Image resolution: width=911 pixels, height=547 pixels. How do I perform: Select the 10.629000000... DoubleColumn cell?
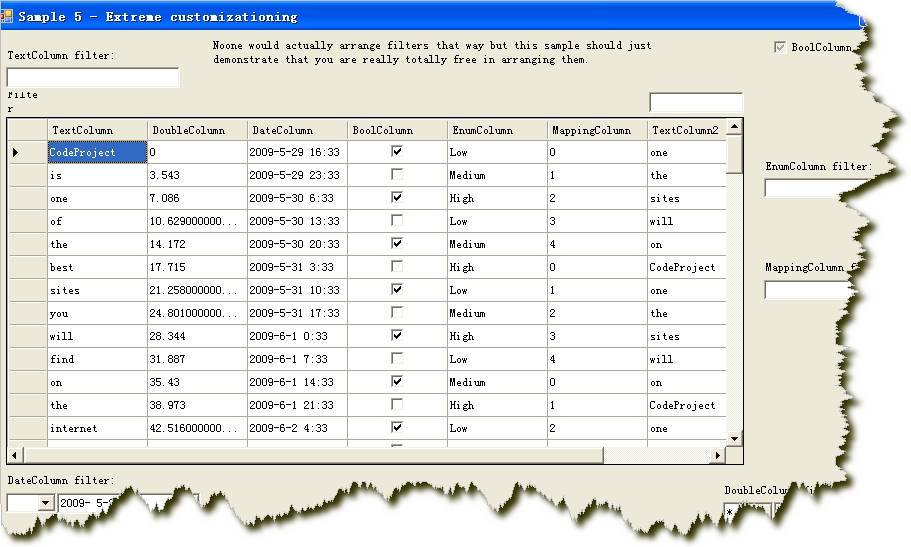pyautogui.click(x=197, y=221)
